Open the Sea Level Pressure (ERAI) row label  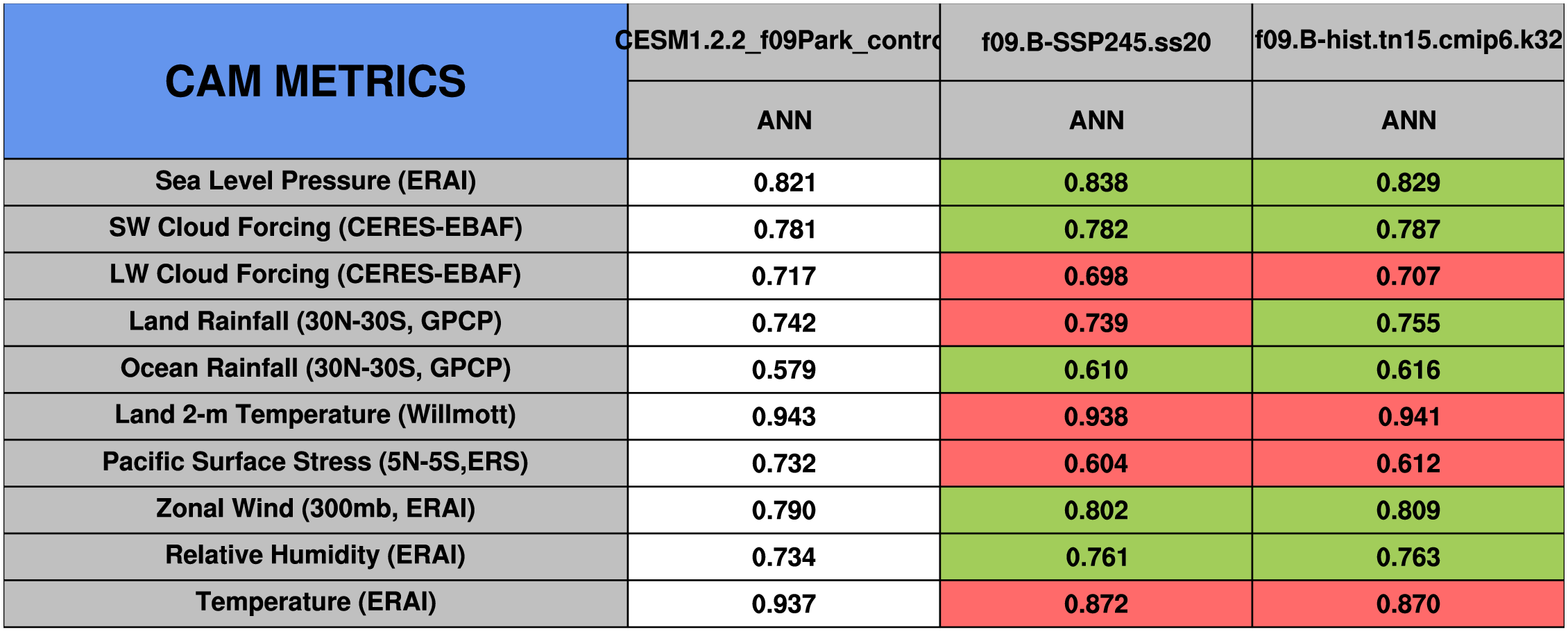pos(316,182)
